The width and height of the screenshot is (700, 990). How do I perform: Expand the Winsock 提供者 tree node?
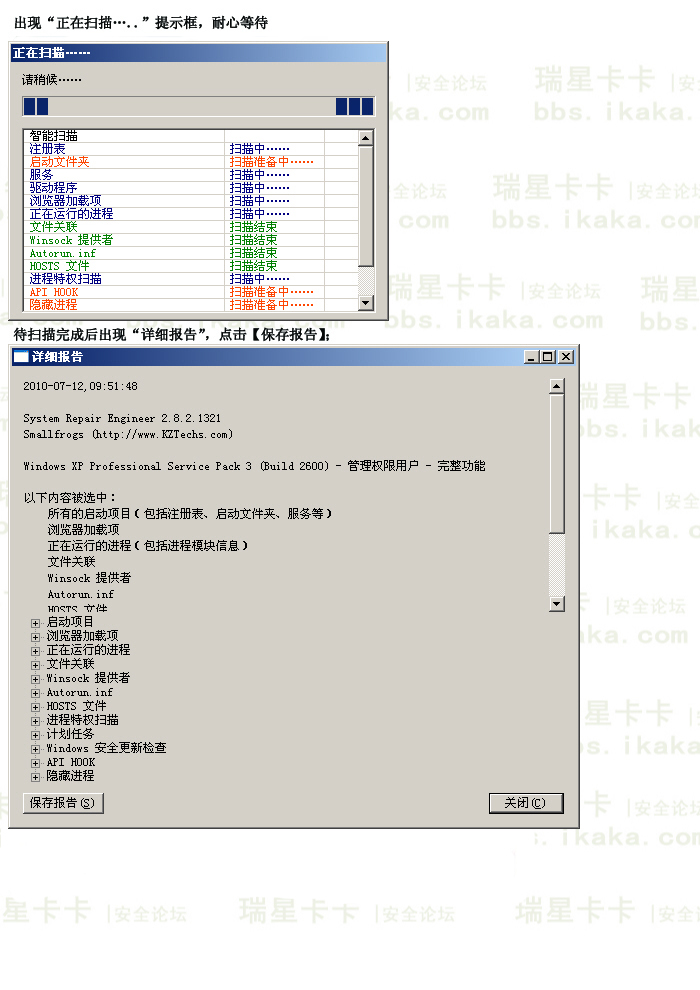tap(35, 679)
